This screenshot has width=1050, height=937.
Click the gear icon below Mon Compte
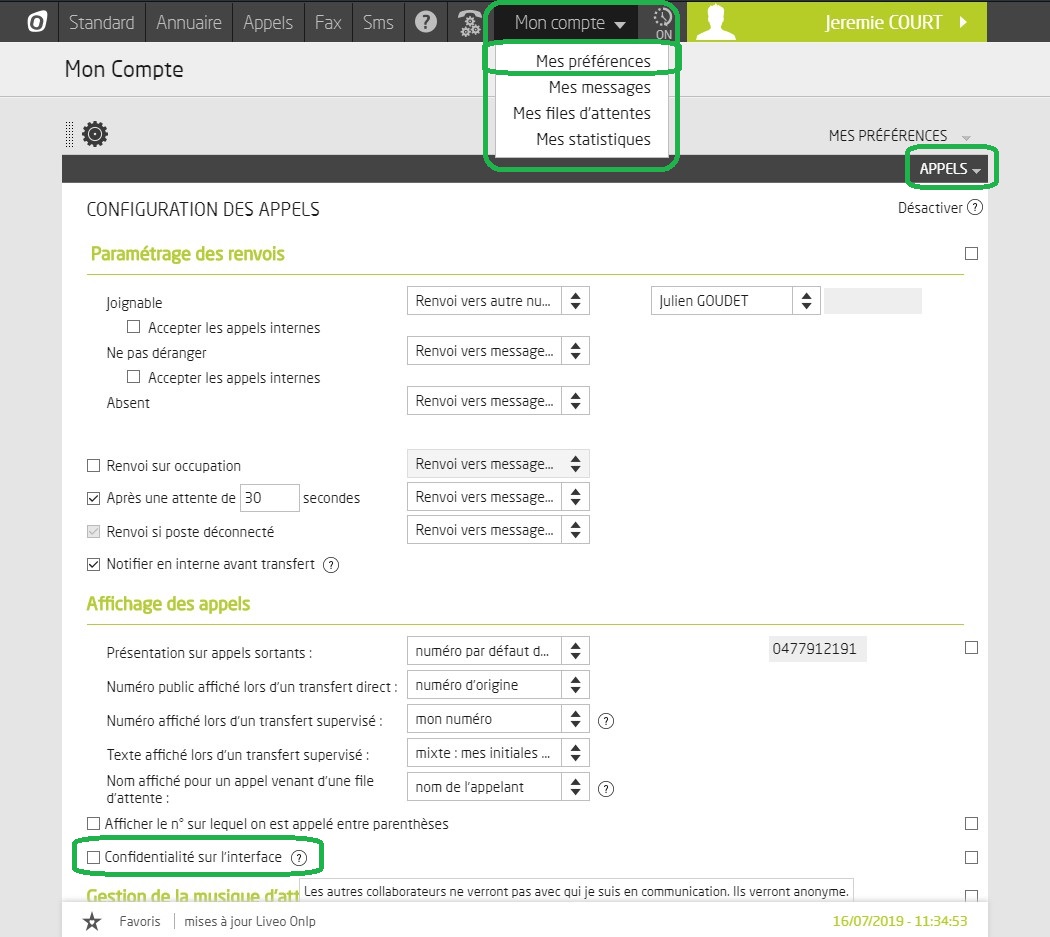click(x=95, y=134)
